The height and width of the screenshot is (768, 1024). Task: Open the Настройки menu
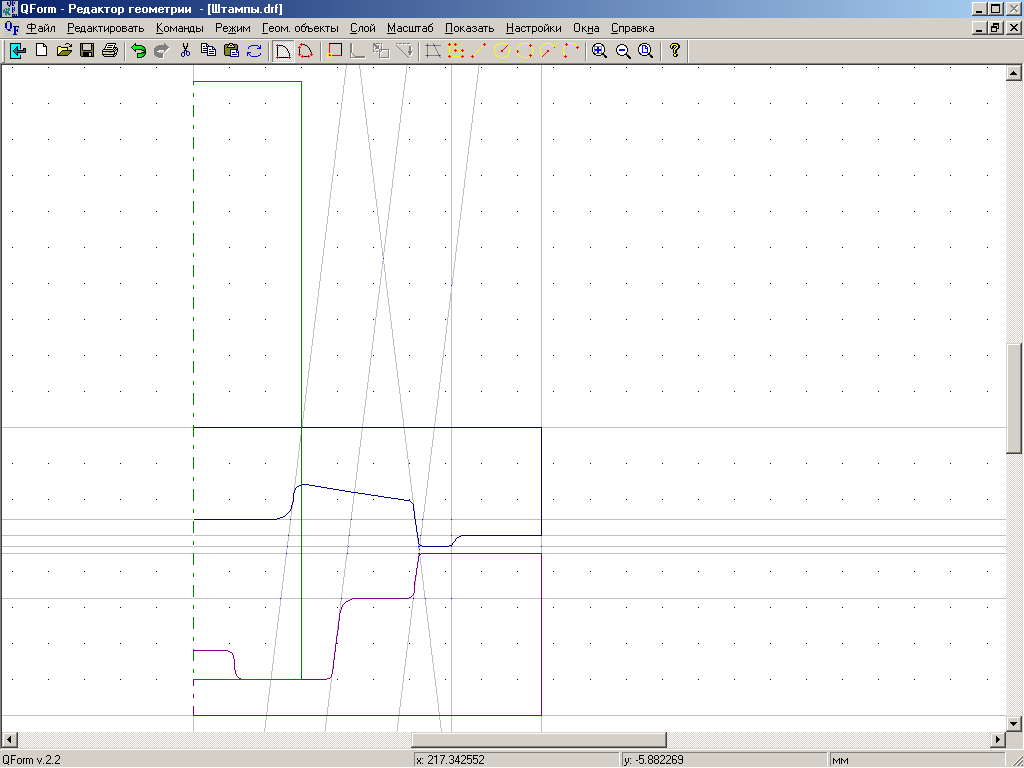pyautogui.click(x=534, y=28)
